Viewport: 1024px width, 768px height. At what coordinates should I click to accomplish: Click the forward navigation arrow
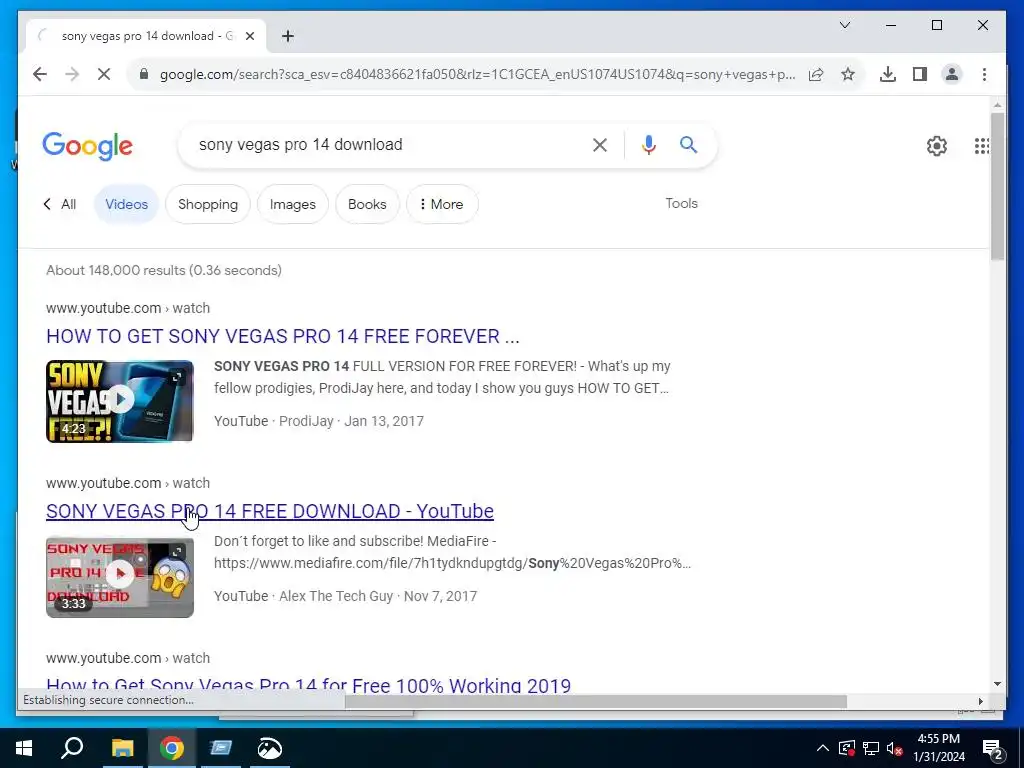pyautogui.click(x=72, y=74)
